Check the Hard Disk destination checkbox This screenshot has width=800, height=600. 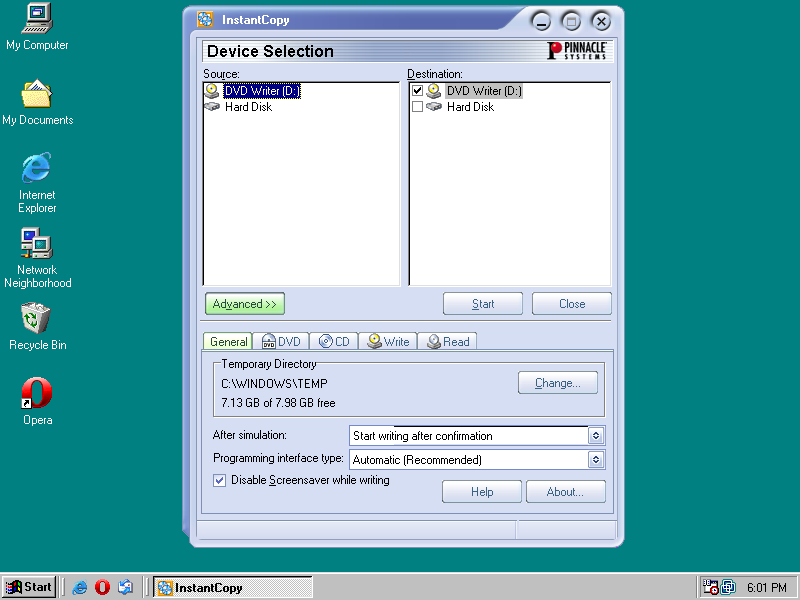tap(418, 107)
